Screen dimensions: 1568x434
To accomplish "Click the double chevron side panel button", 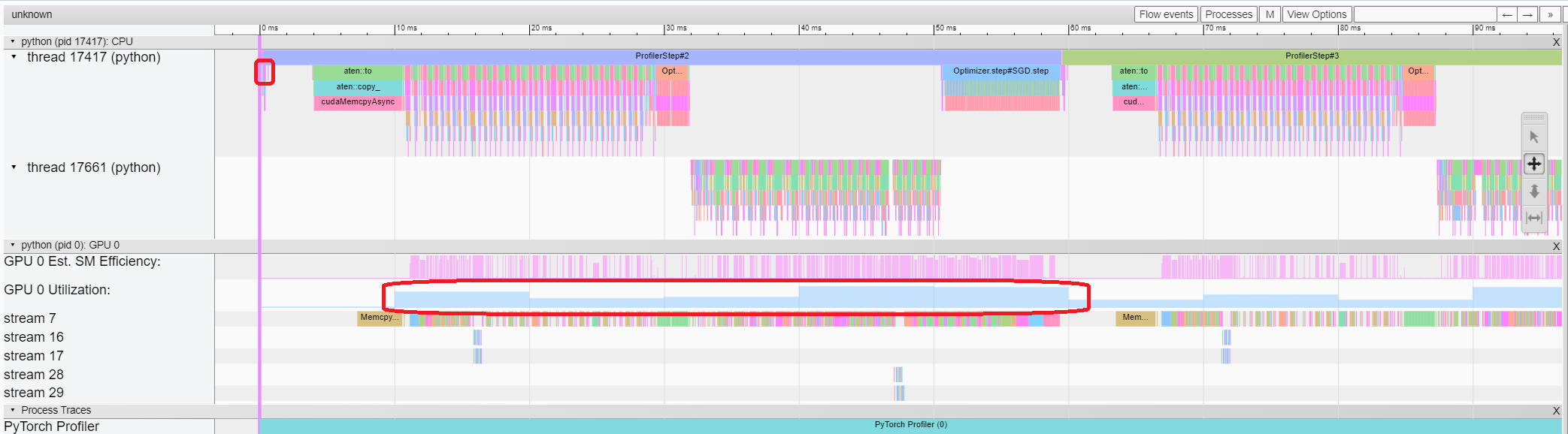I will [1550, 14].
